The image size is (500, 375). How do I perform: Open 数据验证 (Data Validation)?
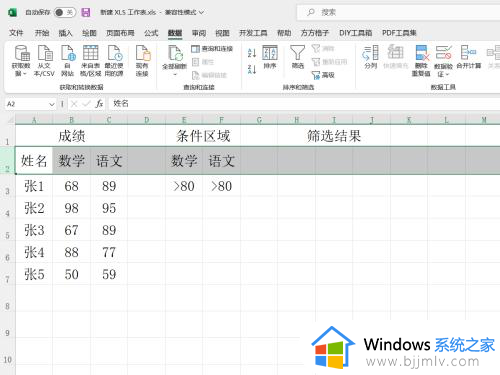(x=443, y=61)
